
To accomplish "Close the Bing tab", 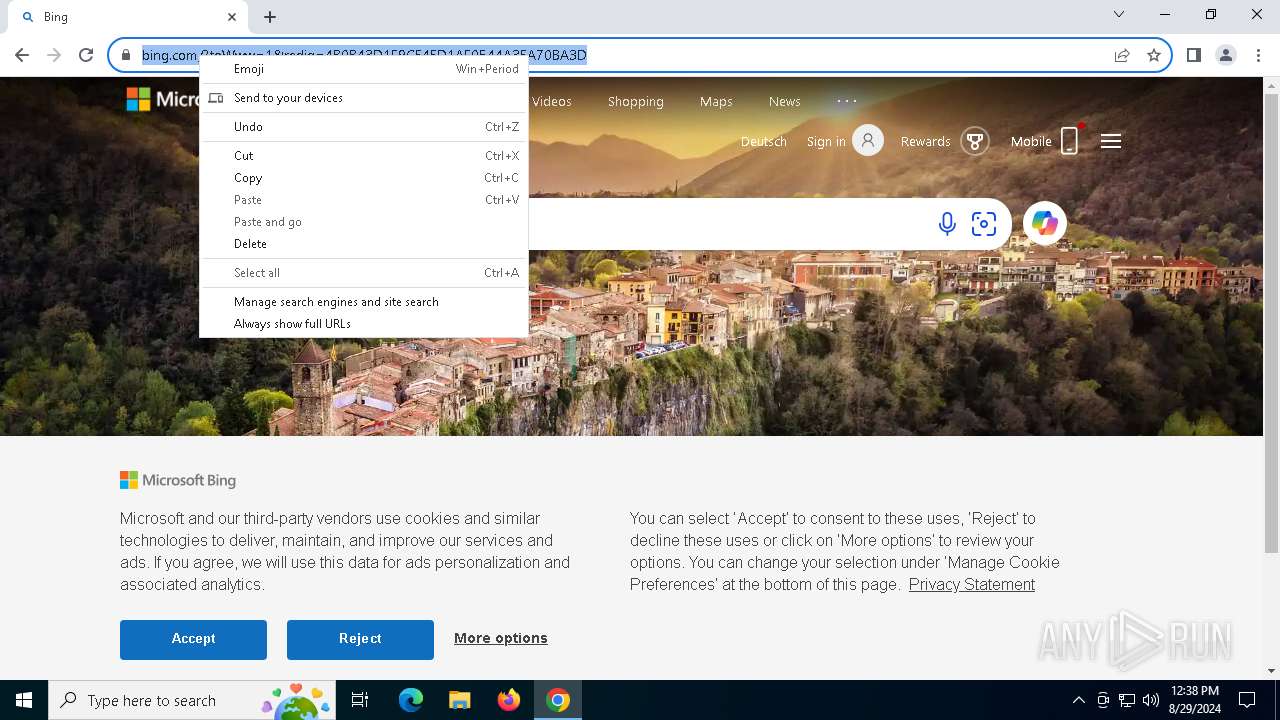I will 232,17.
